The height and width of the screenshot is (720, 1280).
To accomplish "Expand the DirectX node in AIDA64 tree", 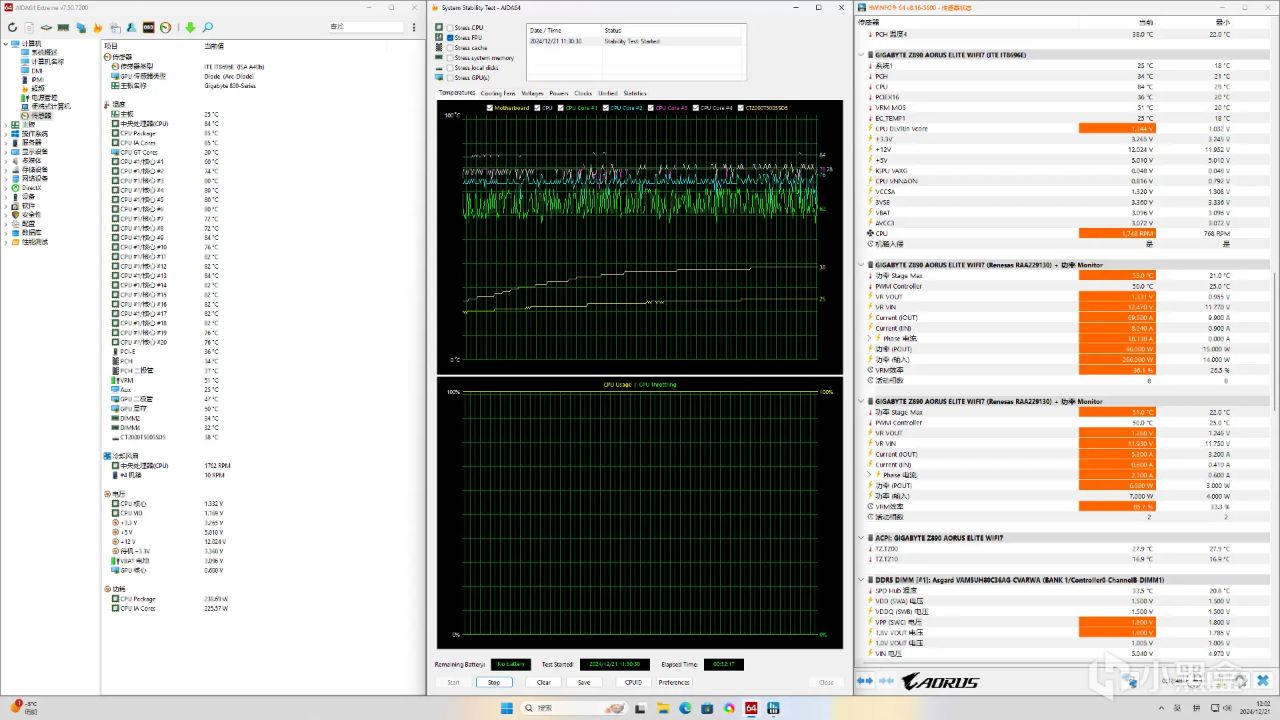I will coord(6,187).
